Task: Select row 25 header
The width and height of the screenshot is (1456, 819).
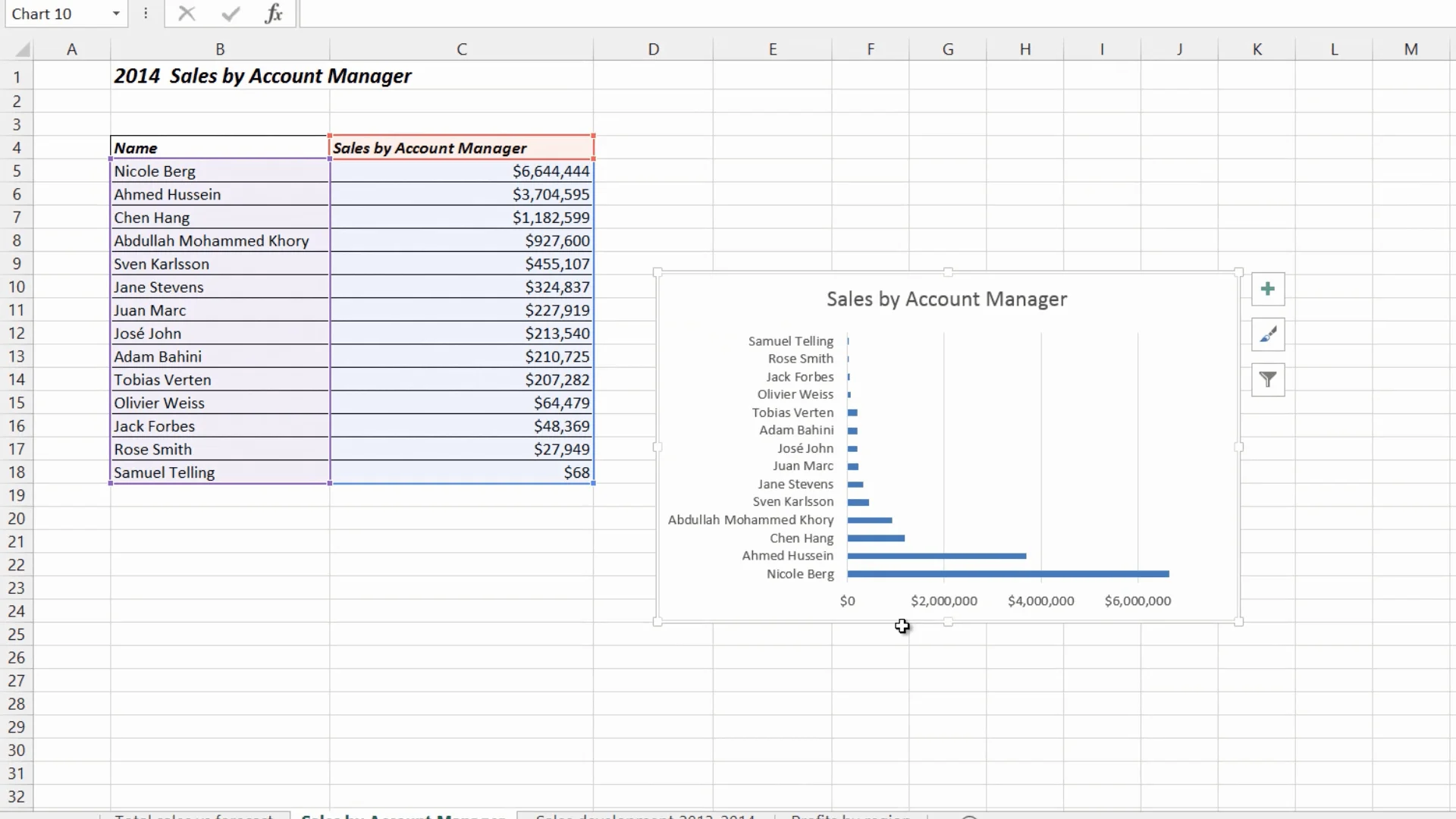Action: pos(17,635)
